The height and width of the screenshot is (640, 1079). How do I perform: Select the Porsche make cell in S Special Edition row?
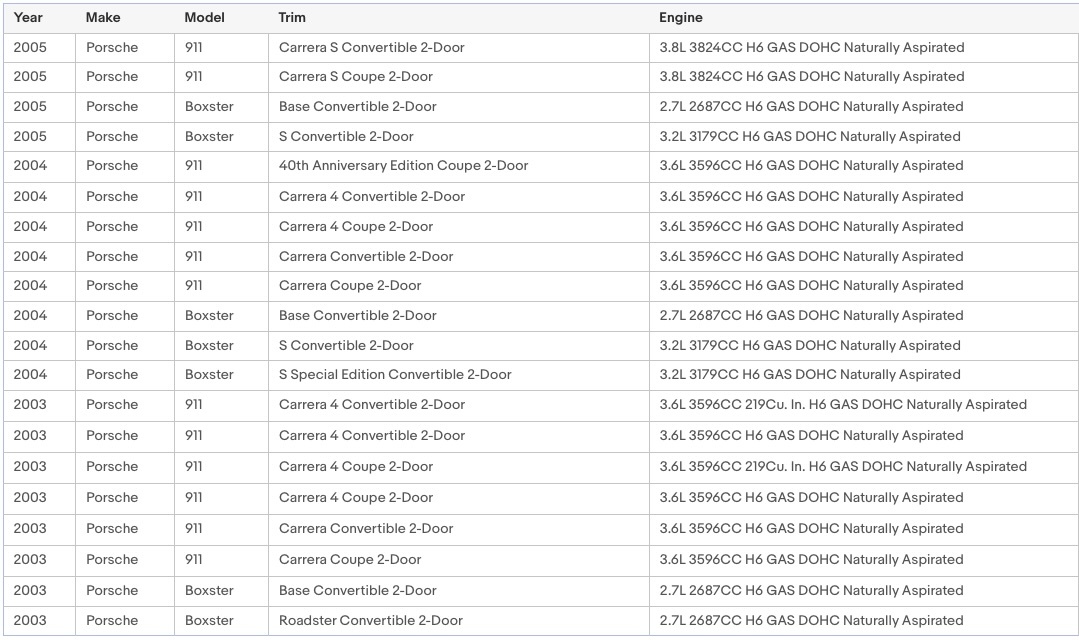point(112,374)
